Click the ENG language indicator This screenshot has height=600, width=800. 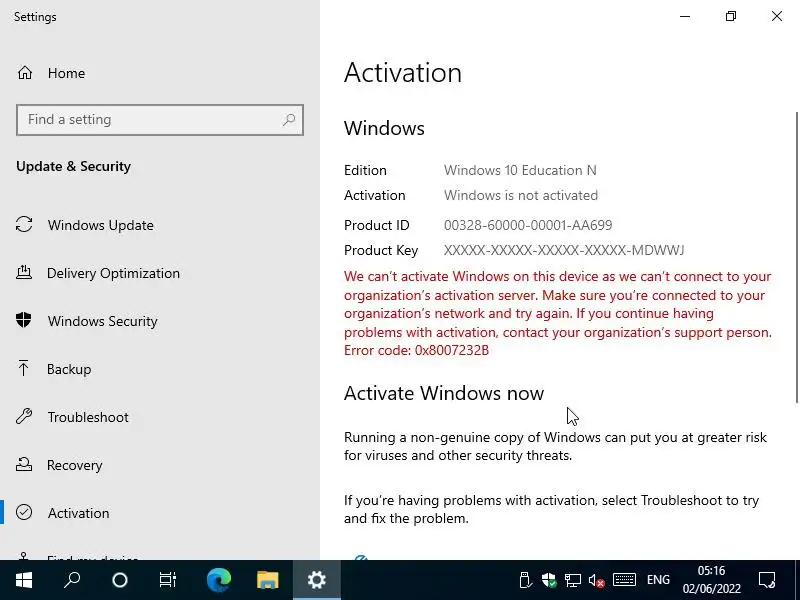[658, 580]
